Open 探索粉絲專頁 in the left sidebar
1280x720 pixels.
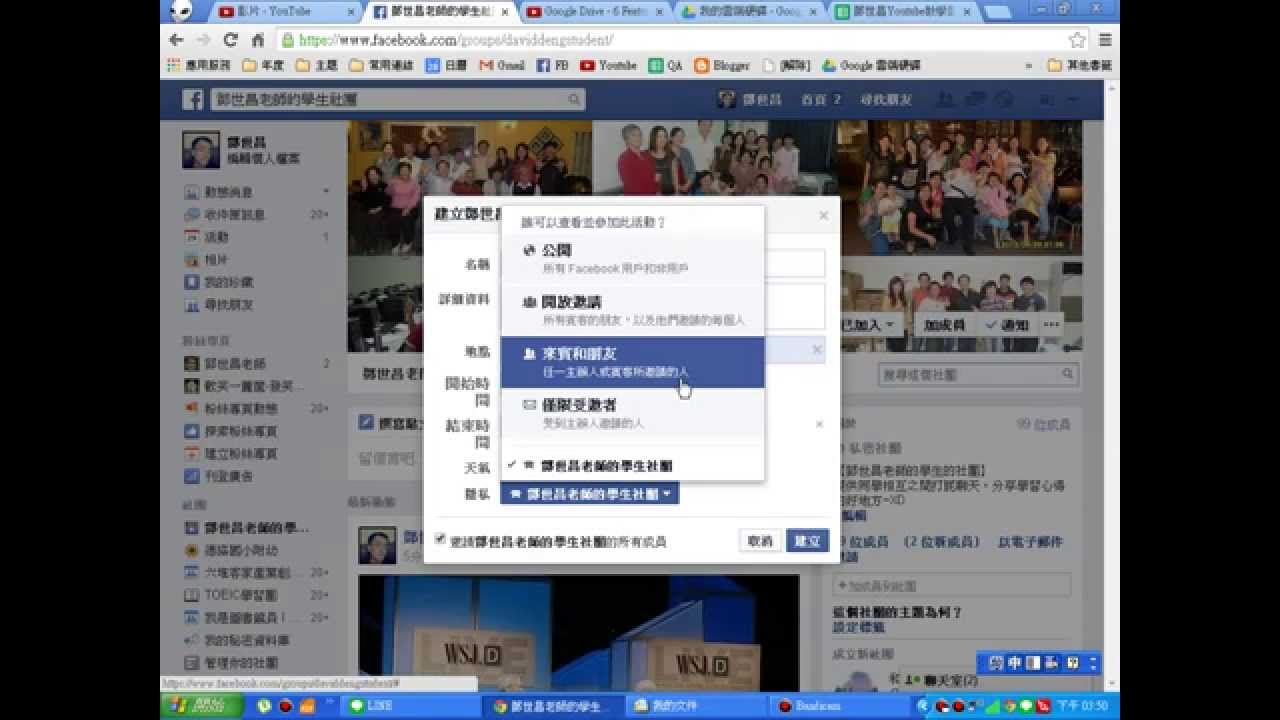pos(241,431)
